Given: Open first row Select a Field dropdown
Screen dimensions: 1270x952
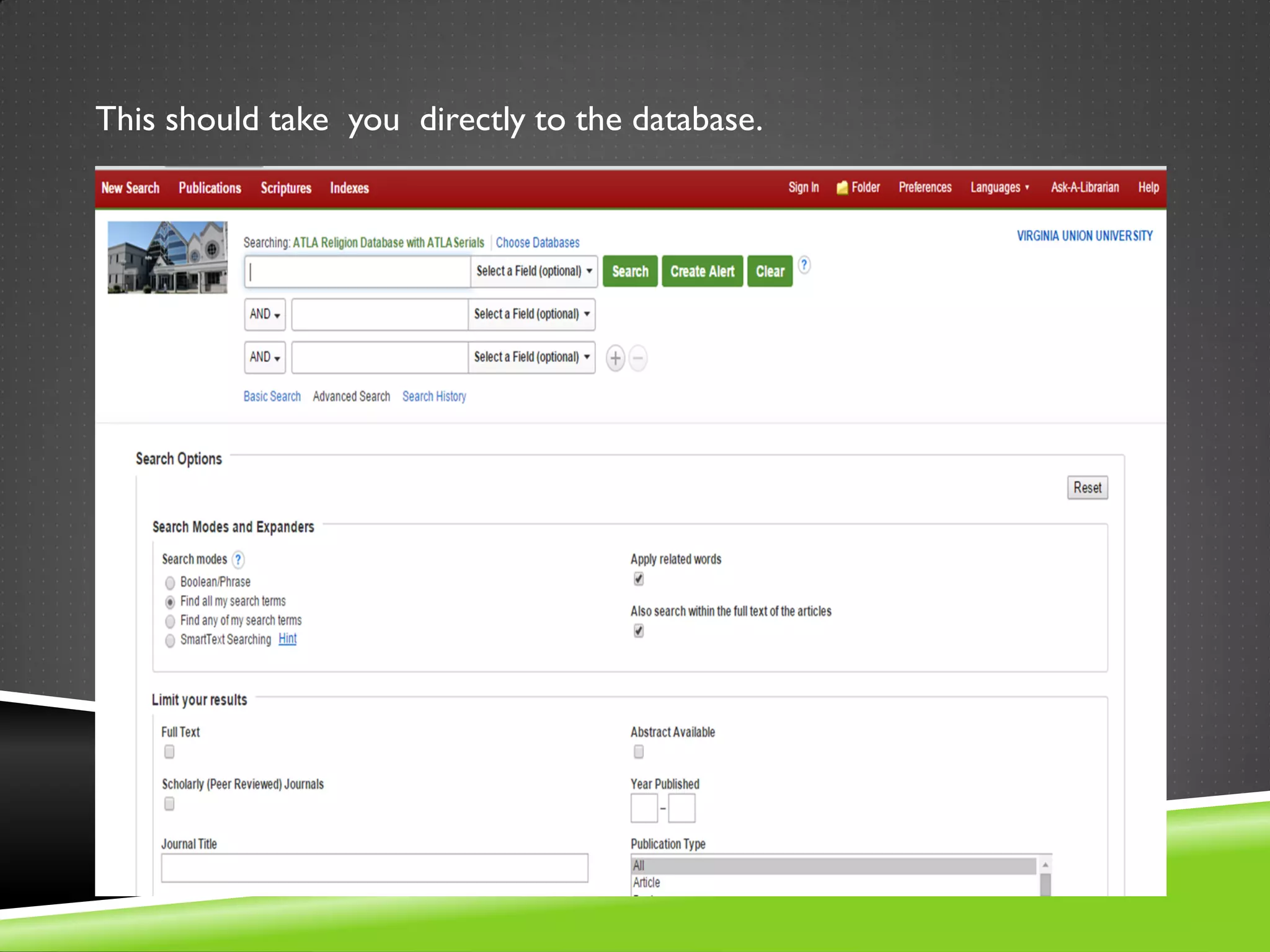Looking at the screenshot, I should tap(534, 271).
